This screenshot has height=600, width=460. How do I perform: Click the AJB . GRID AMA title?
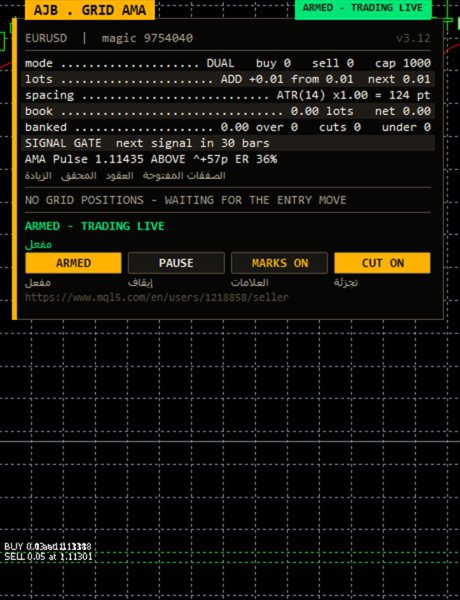pyautogui.click(x=90, y=10)
